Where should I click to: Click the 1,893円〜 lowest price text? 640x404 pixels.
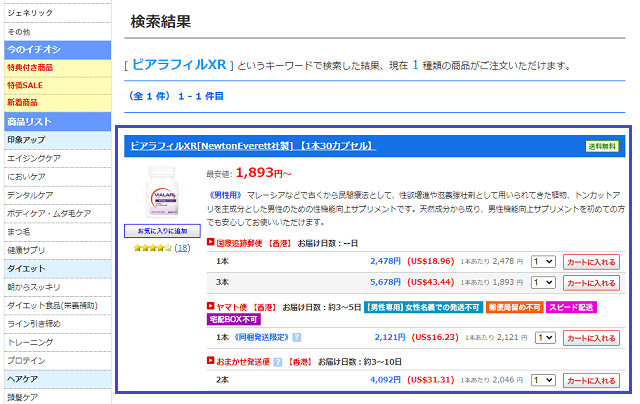click(264, 173)
